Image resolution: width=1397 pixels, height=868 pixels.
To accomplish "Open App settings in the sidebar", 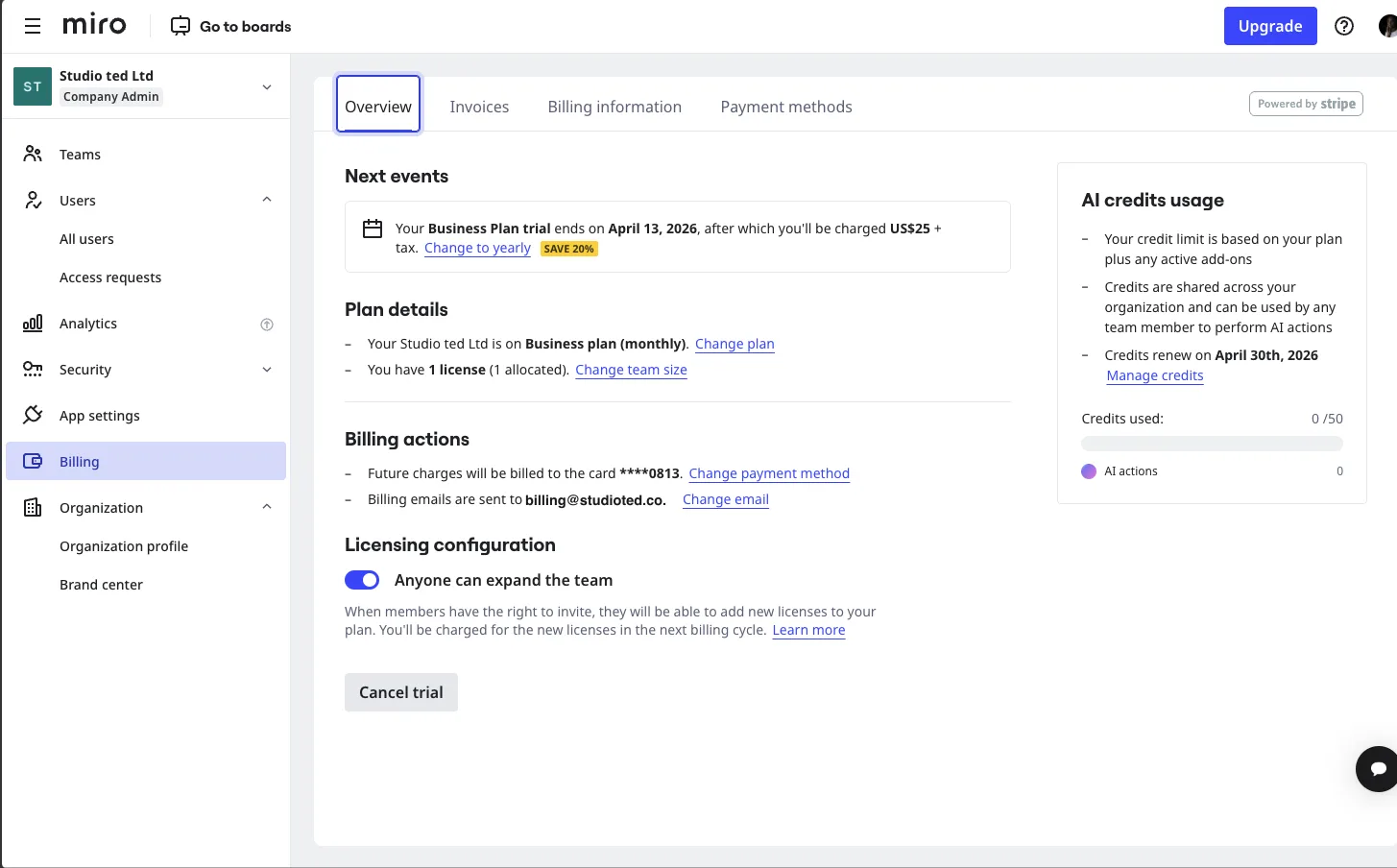I will 146,415.
